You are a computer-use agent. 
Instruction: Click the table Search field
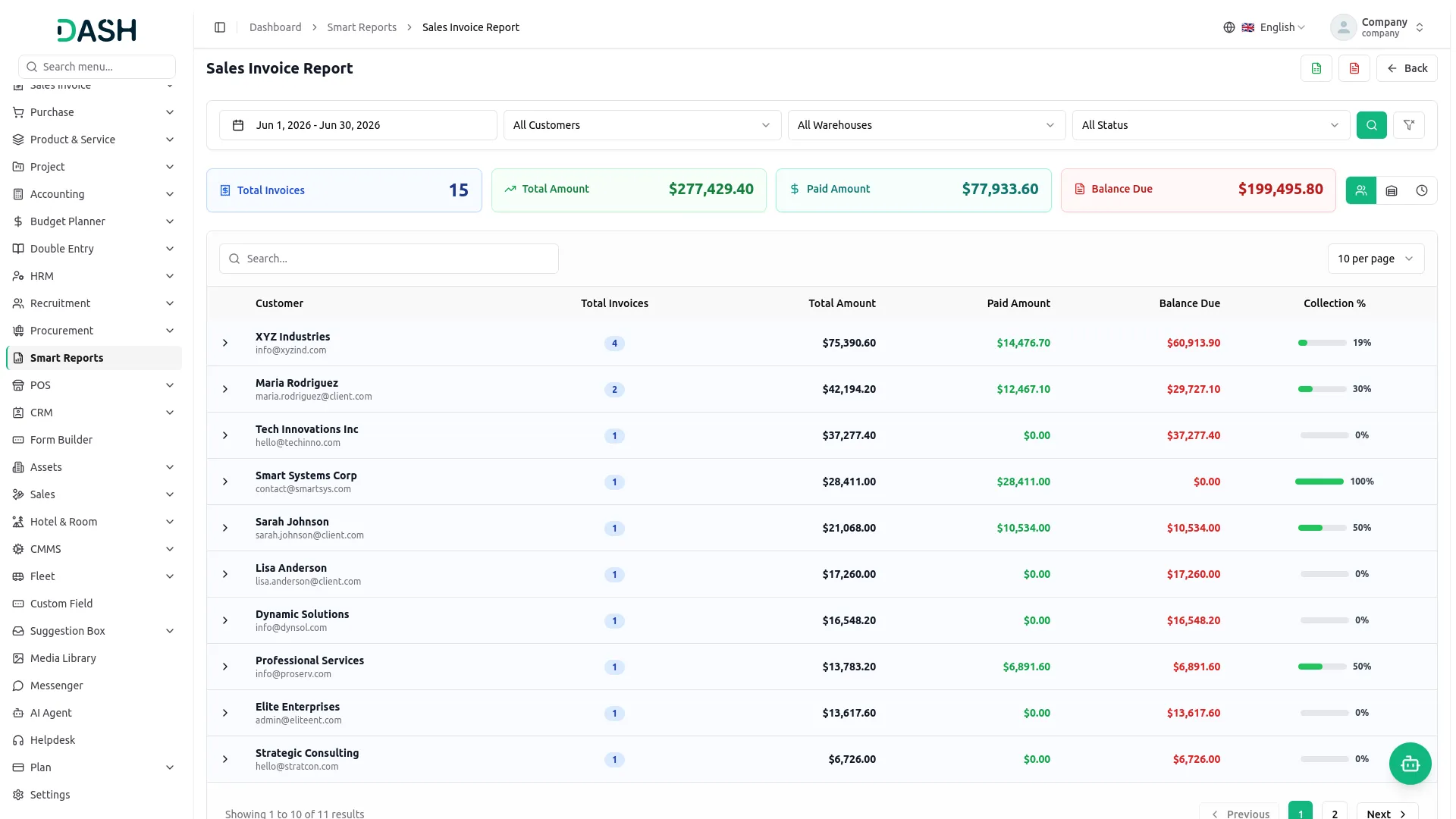pos(389,259)
